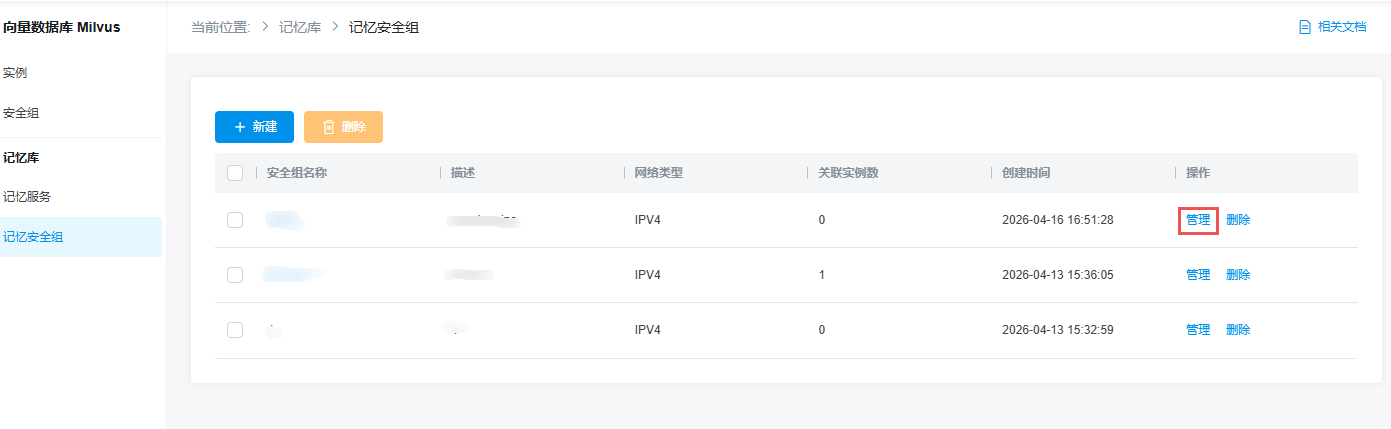Check the third security group row checkbox
This screenshot has width=1391, height=429.
[235, 330]
